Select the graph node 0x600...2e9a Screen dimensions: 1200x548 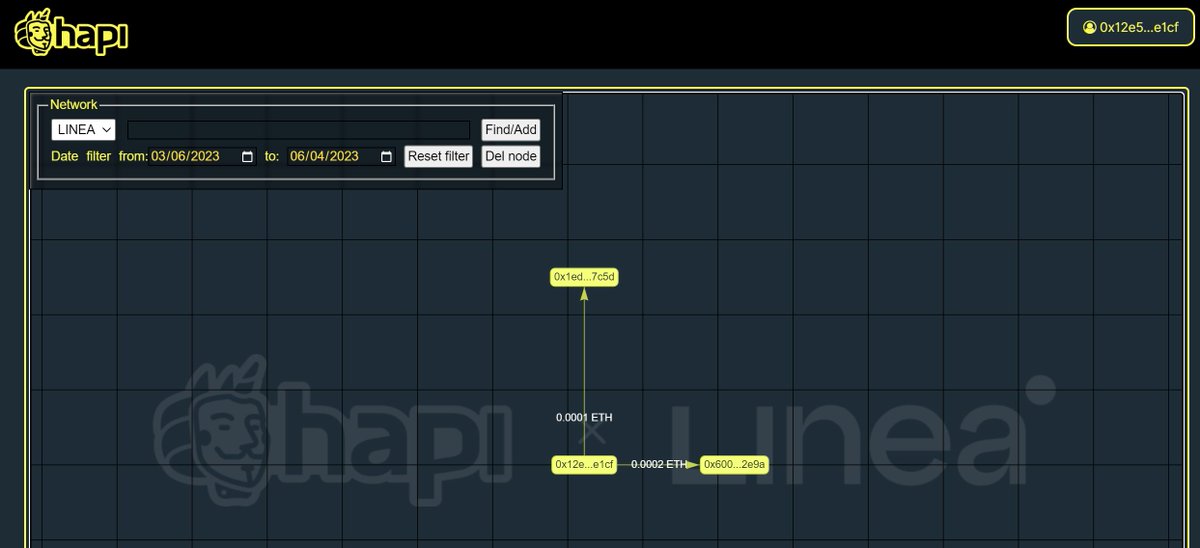734,464
